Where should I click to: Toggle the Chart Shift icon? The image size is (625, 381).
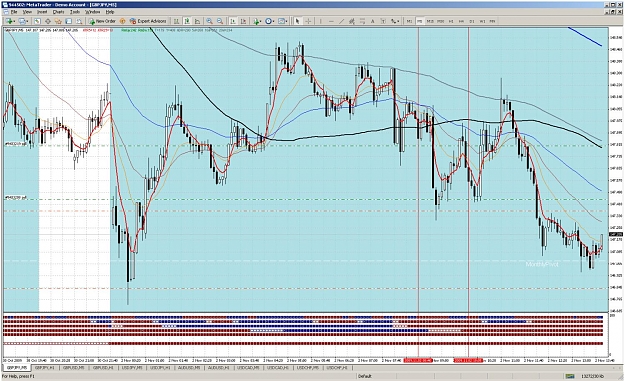point(243,21)
